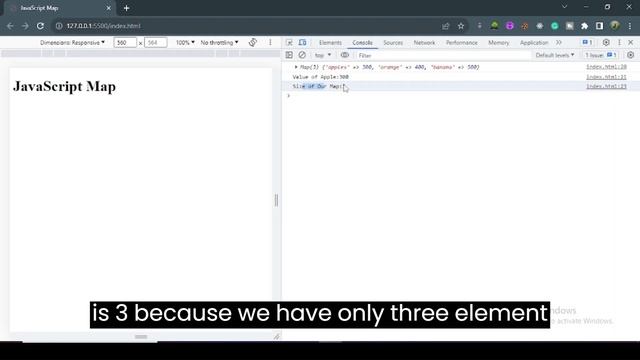Viewport: 640px width, 360px height.
Task: Open browser side panel icon
Action: point(599,26)
